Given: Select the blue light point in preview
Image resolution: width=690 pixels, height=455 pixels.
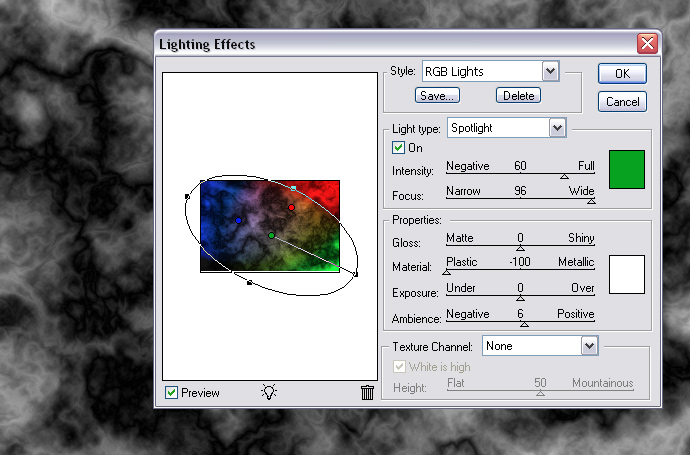Looking at the screenshot, I should [238, 220].
